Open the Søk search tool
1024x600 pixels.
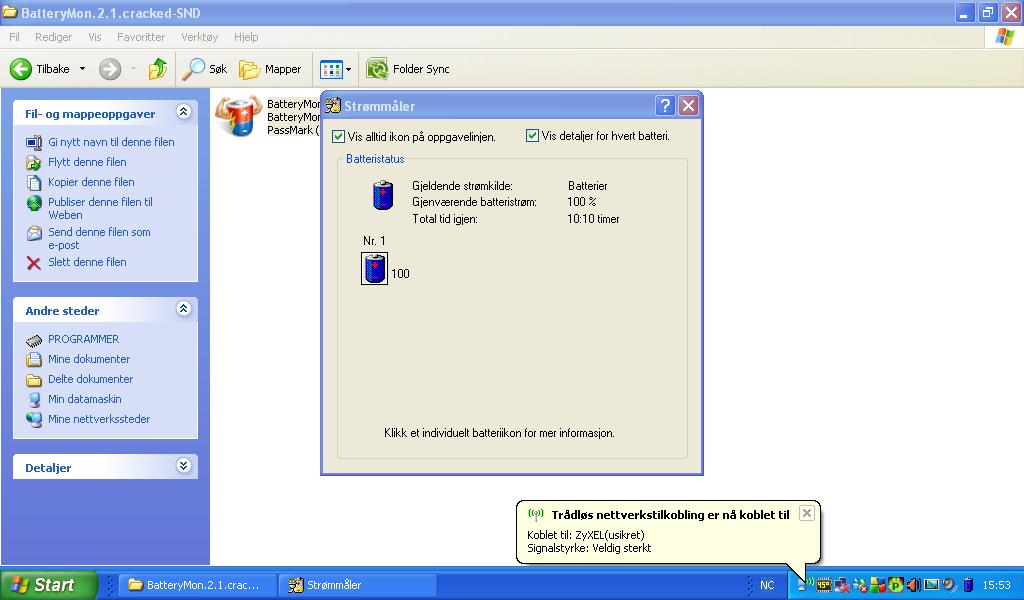[204, 69]
